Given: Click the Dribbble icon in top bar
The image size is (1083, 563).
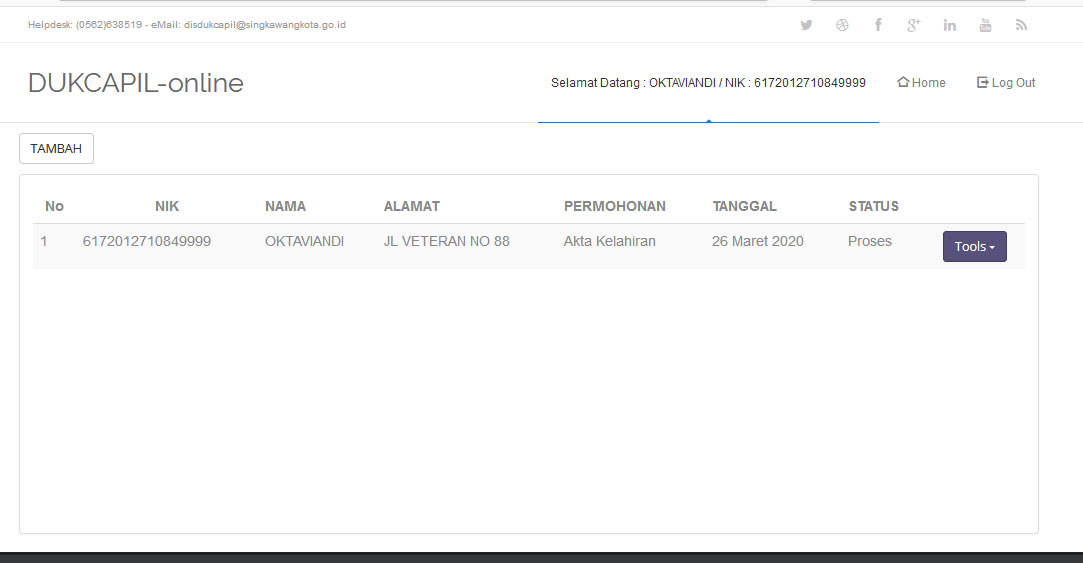Looking at the screenshot, I should (842, 25).
